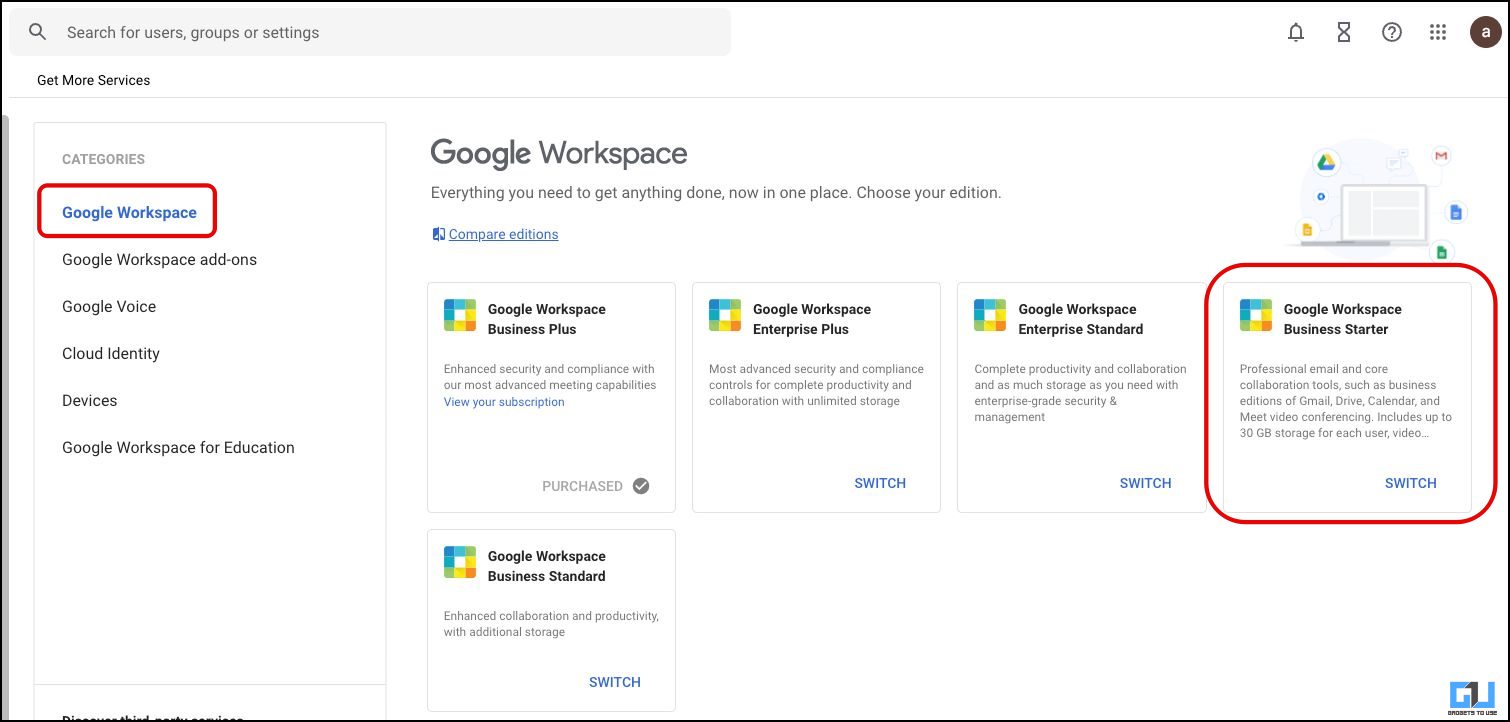
Task: Click View your subscription link
Action: 504,400
